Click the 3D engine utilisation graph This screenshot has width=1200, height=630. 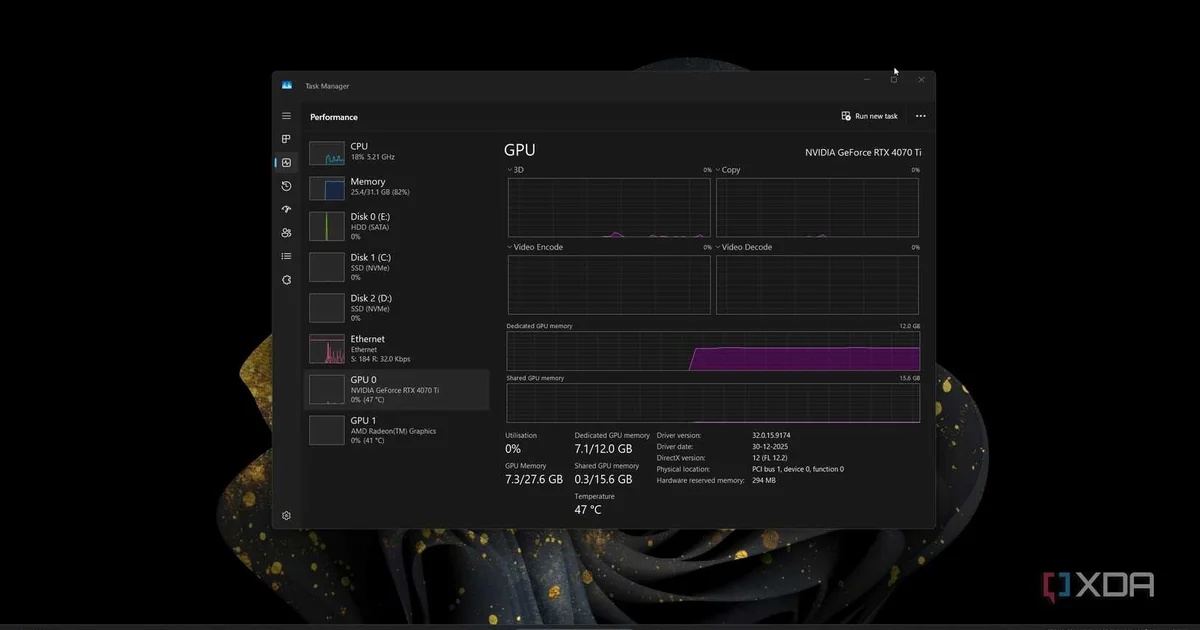click(609, 208)
